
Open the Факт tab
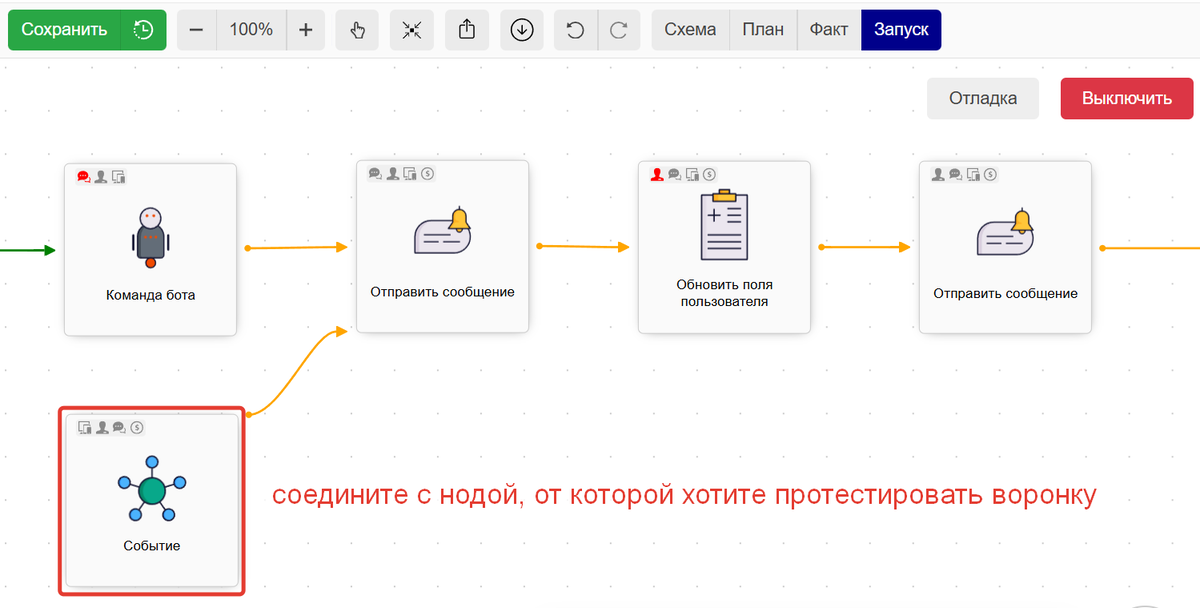[829, 30]
